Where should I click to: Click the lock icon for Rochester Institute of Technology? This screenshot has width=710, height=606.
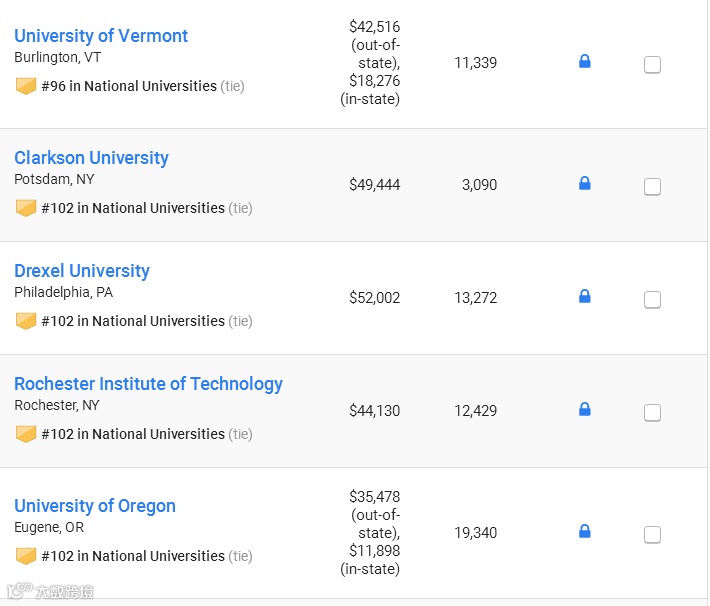click(x=585, y=410)
